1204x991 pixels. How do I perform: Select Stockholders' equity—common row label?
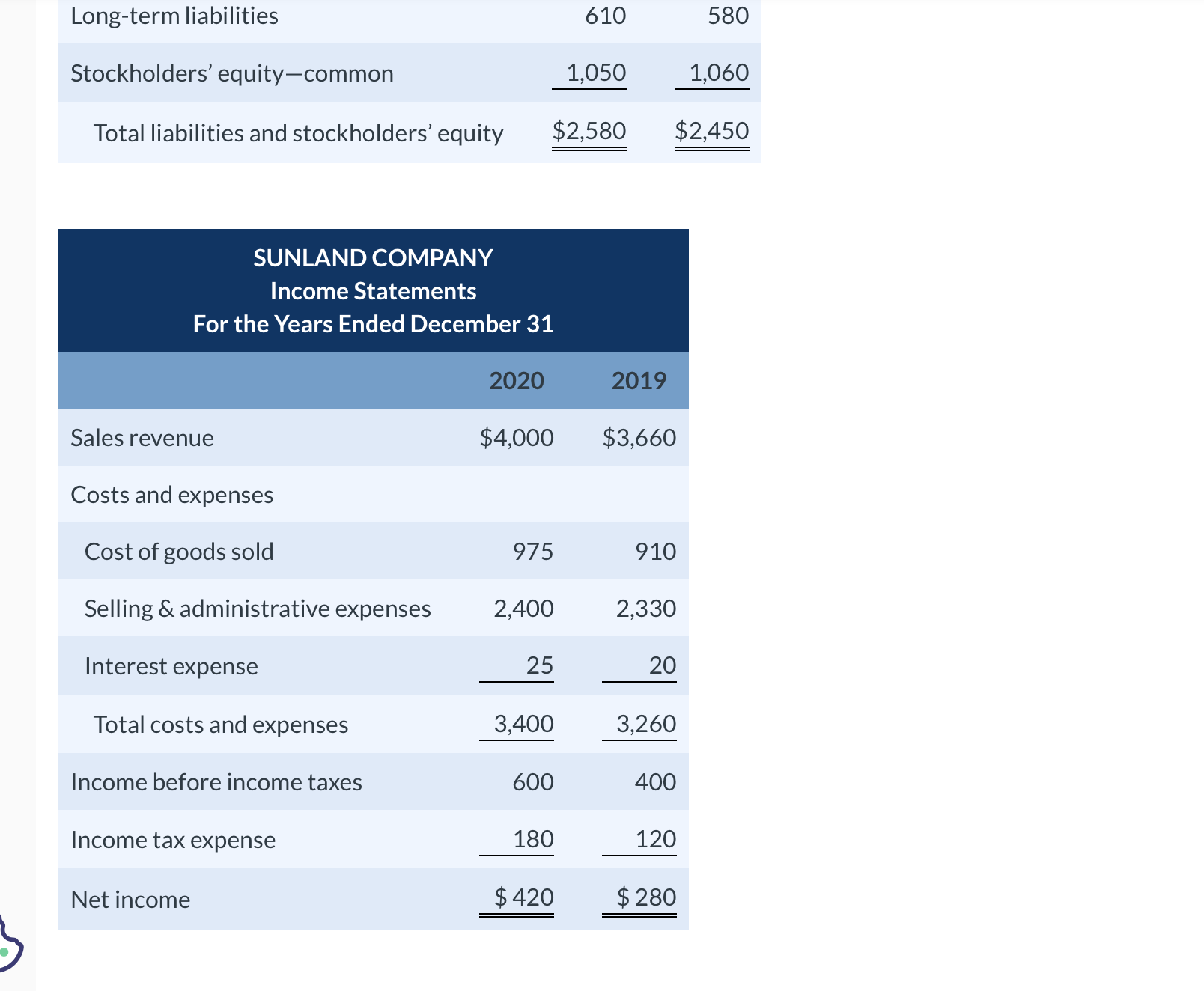(x=231, y=73)
